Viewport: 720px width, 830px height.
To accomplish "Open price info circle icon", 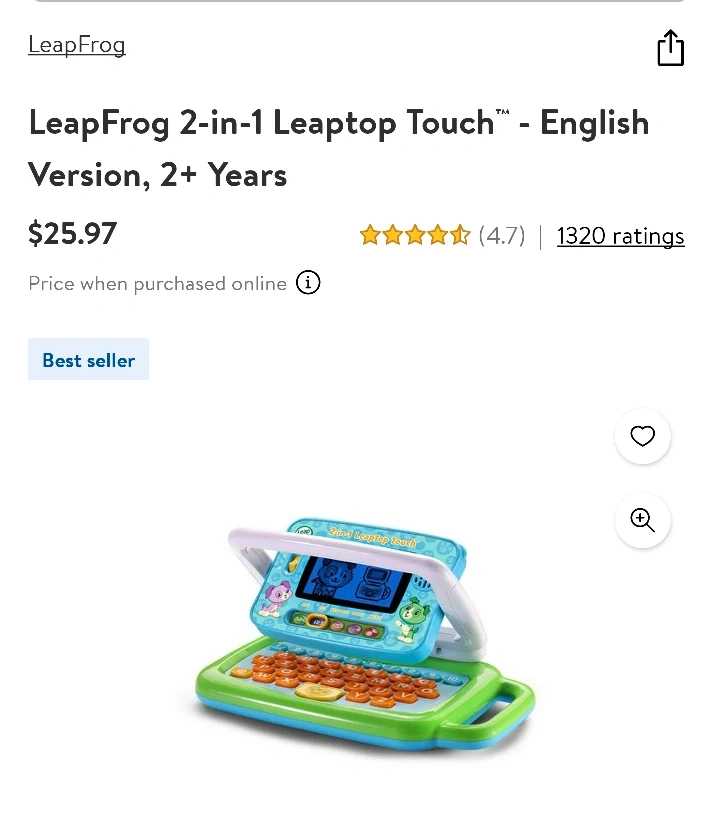I will [x=308, y=283].
